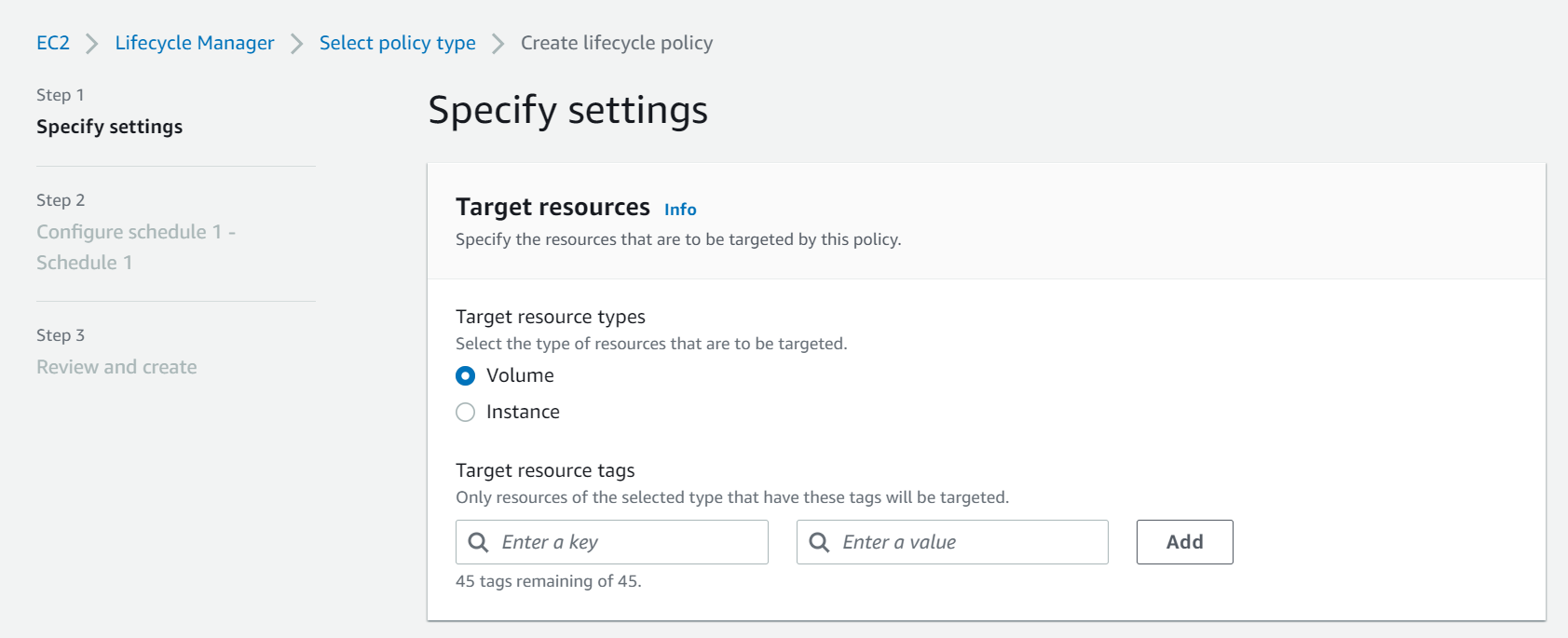Click the Target resources section heading
This screenshot has height=638, width=1568.
552,207
